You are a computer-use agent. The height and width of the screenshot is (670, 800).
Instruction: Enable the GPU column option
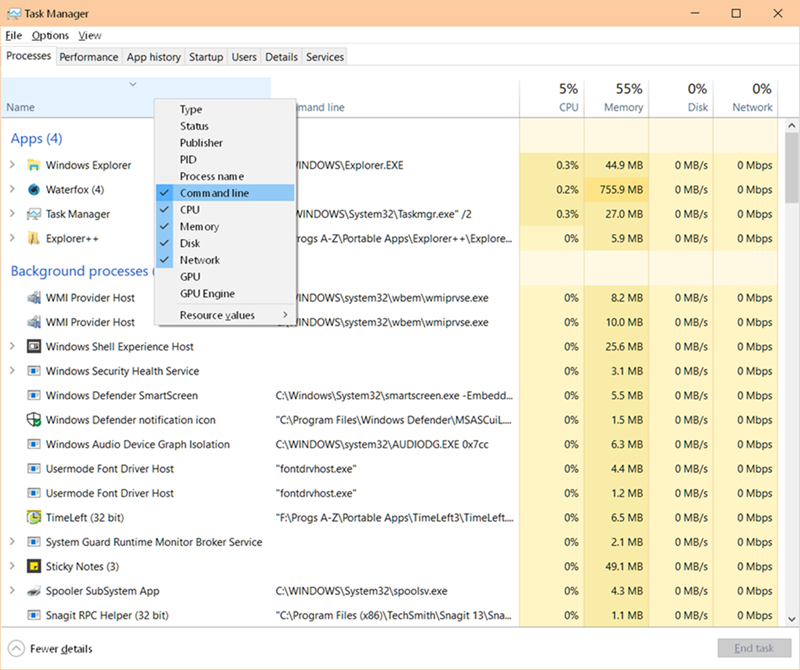pos(225,277)
